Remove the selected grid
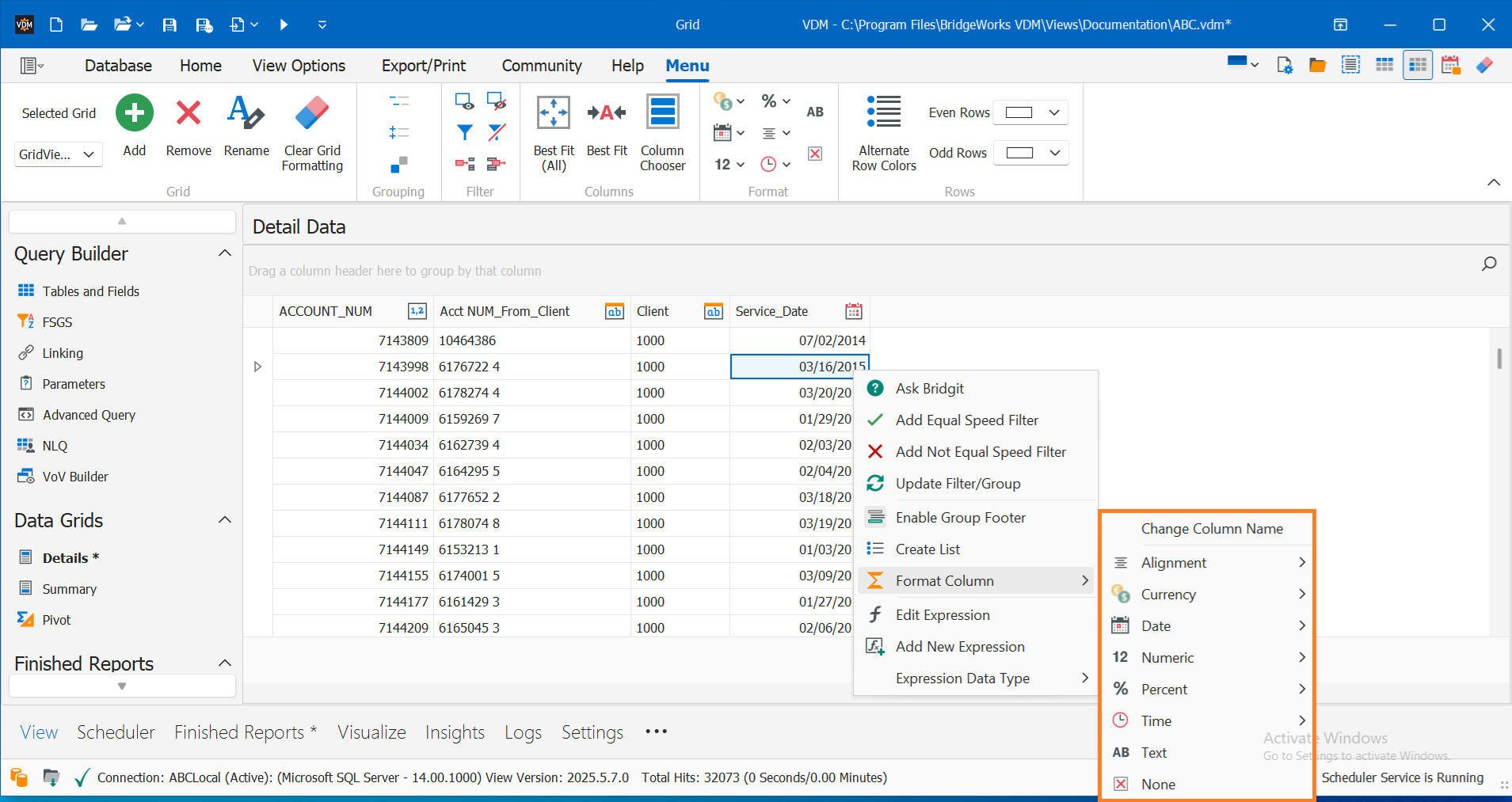 [x=188, y=127]
